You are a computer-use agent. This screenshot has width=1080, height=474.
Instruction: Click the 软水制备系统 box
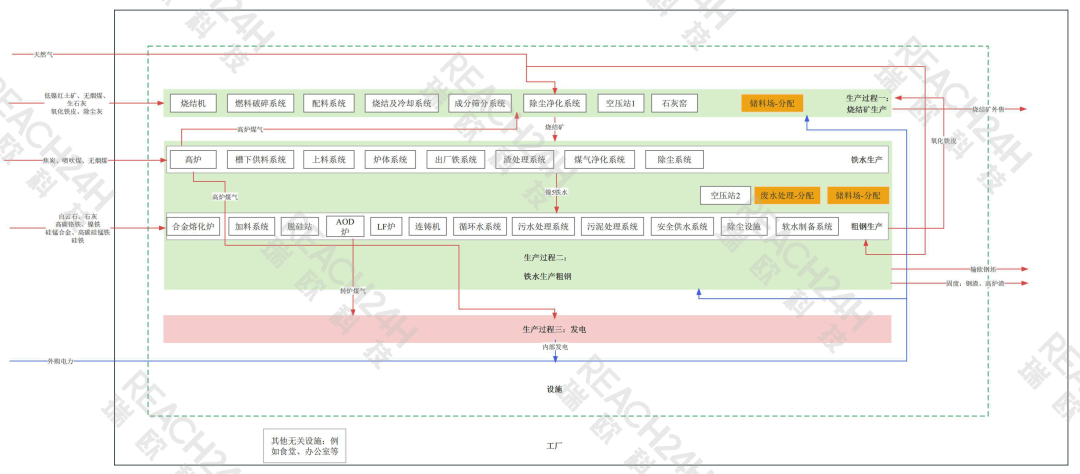(x=807, y=227)
